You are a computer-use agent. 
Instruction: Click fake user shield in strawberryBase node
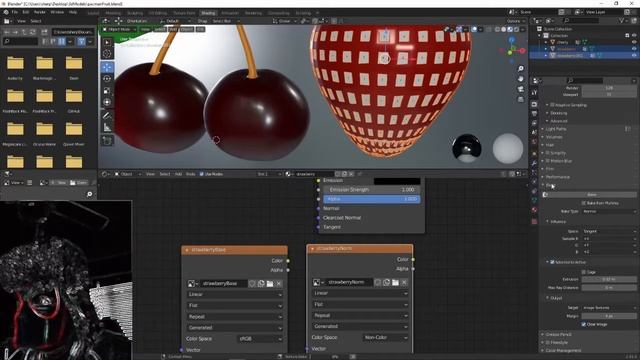tap(252, 284)
